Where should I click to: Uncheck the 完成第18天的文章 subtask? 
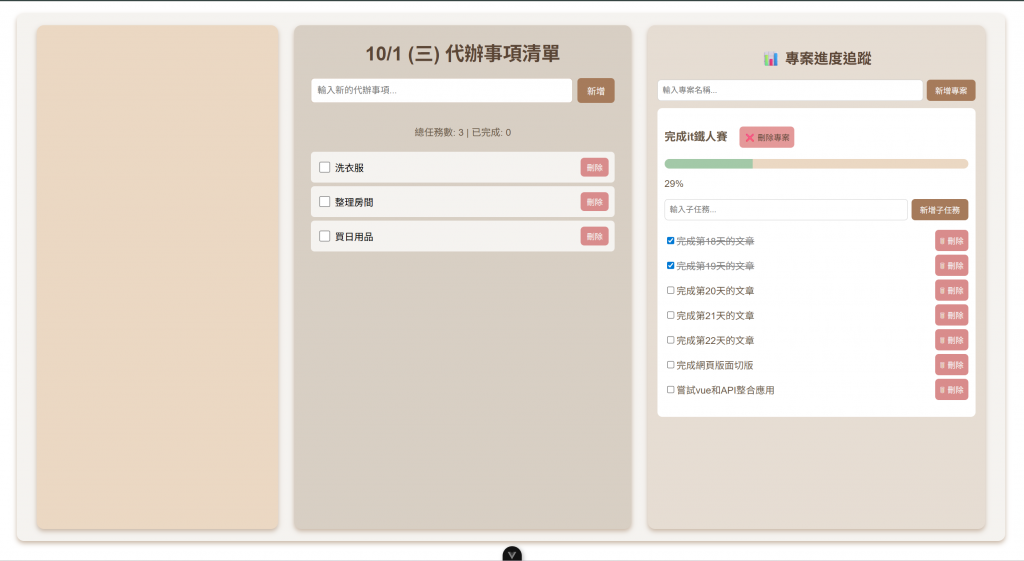670,241
